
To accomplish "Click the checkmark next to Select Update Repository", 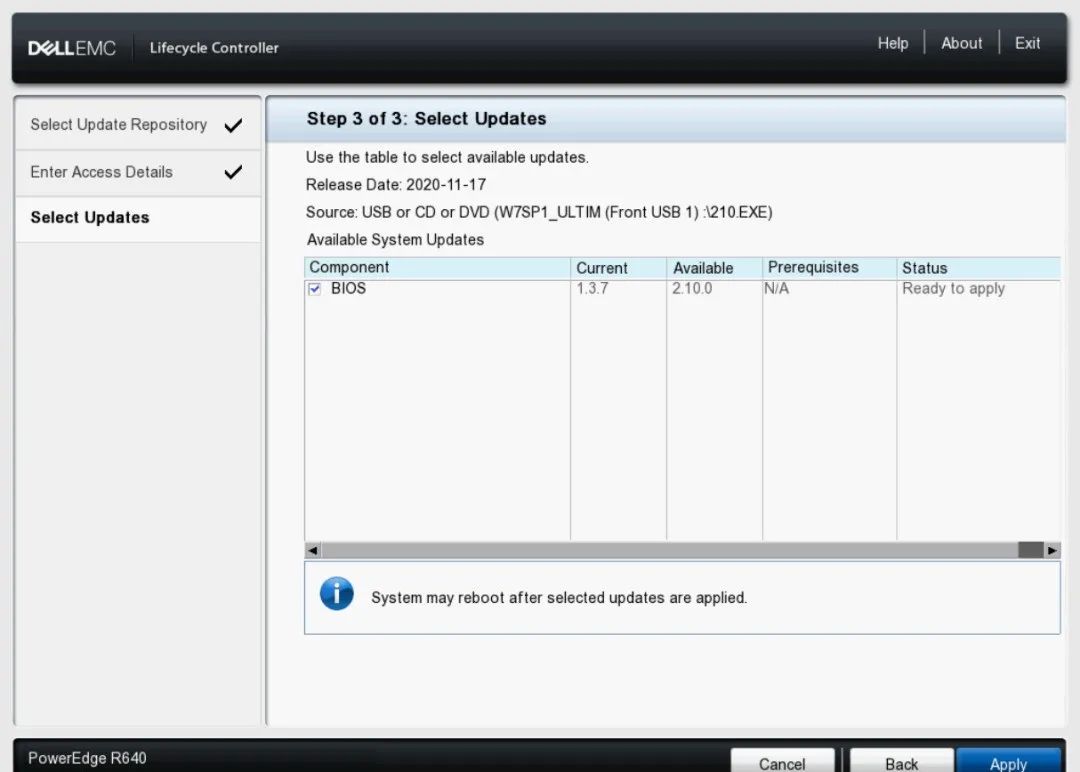I will pos(233,125).
